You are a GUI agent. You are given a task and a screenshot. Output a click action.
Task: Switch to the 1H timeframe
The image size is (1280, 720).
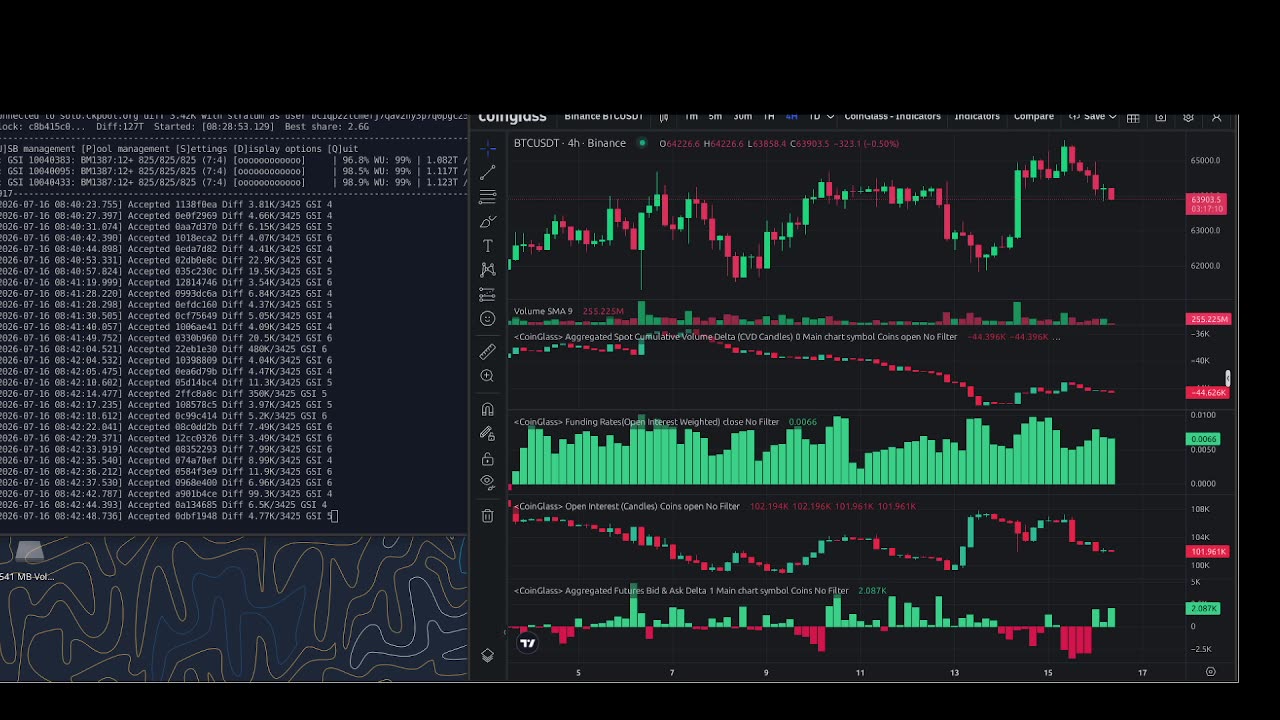[x=769, y=117]
